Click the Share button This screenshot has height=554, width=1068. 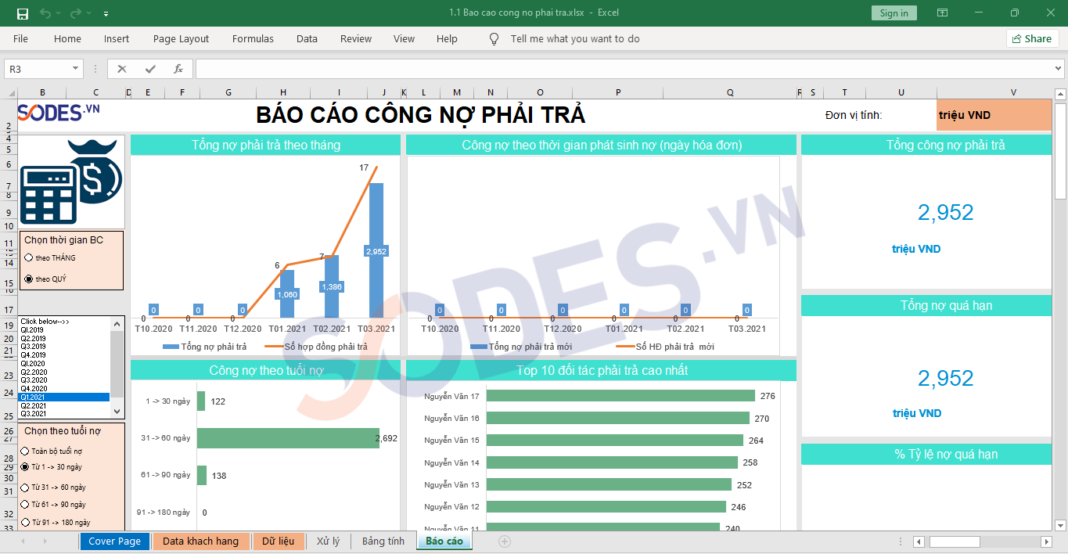[1031, 39]
